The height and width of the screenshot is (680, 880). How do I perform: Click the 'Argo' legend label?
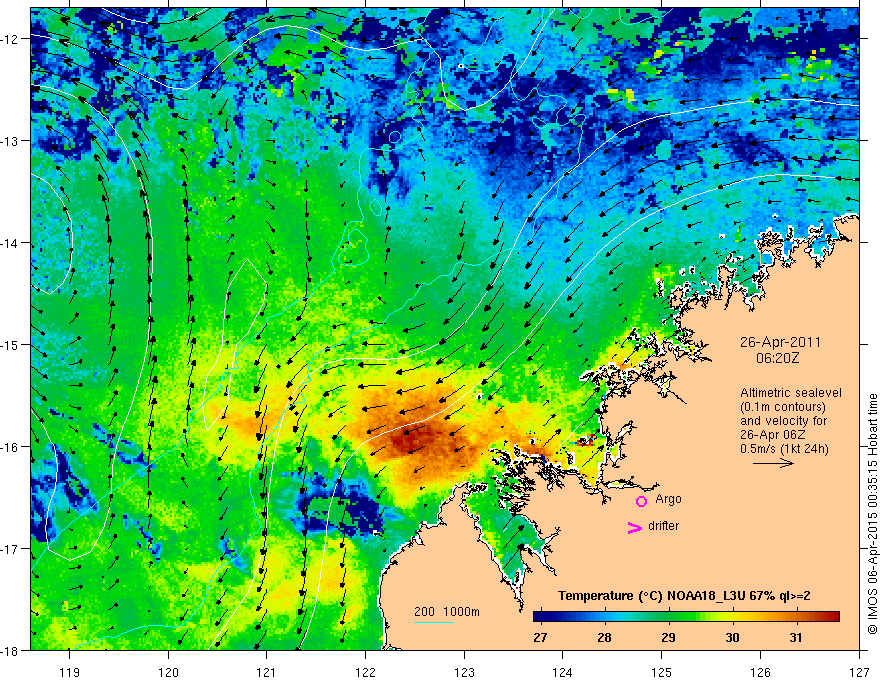pos(668,499)
